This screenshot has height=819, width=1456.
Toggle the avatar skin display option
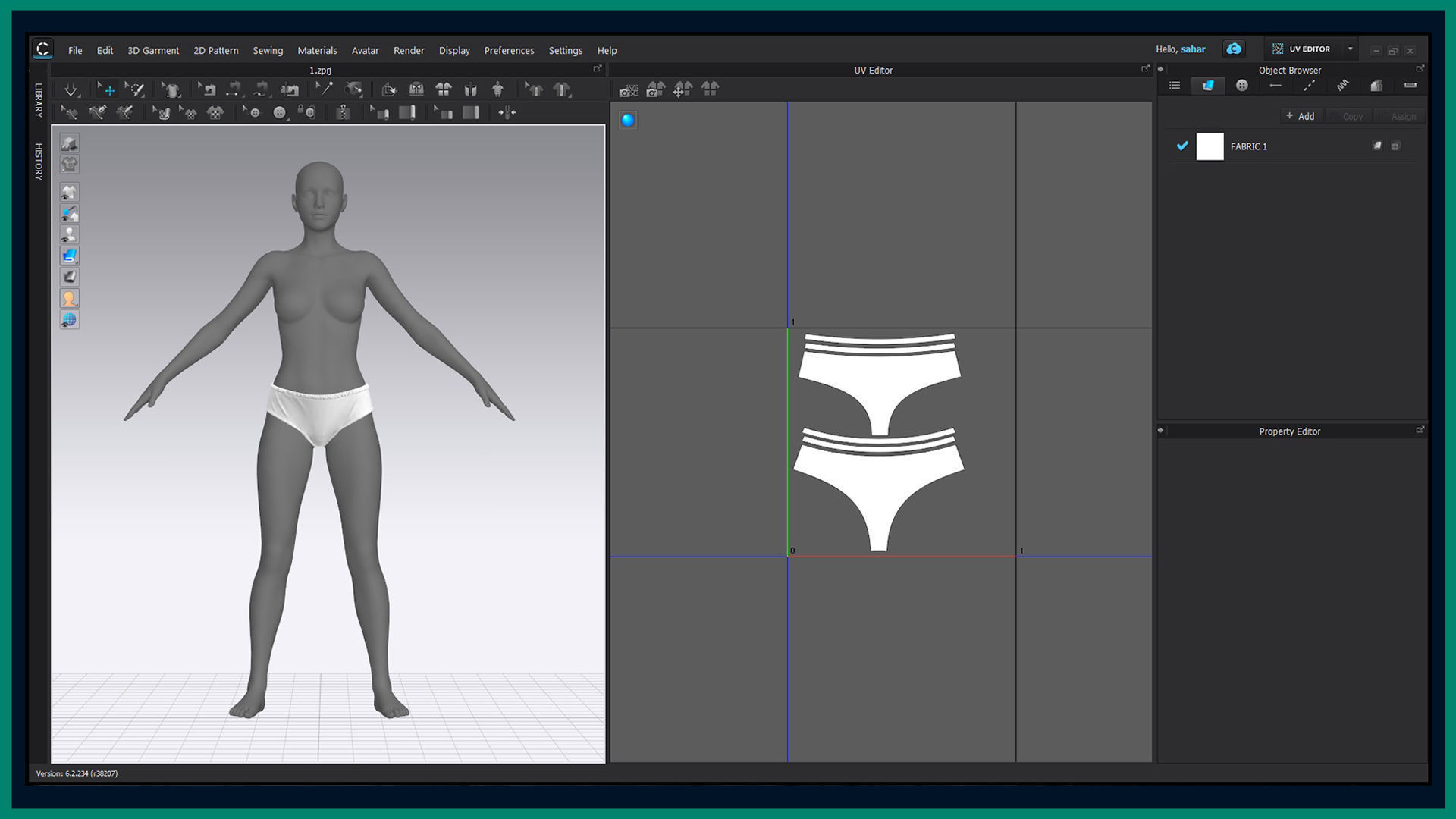(x=69, y=299)
